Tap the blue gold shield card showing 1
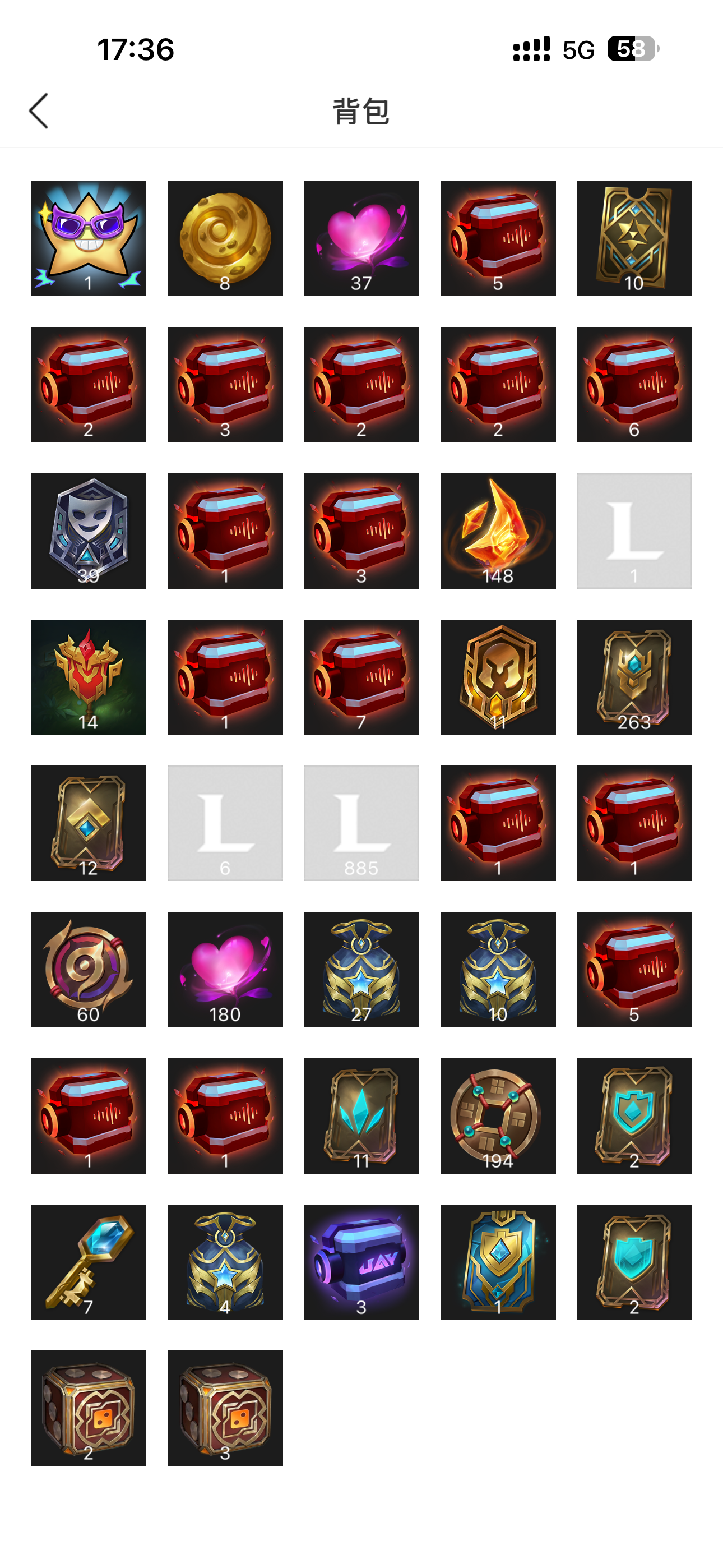 point(498,1262)
